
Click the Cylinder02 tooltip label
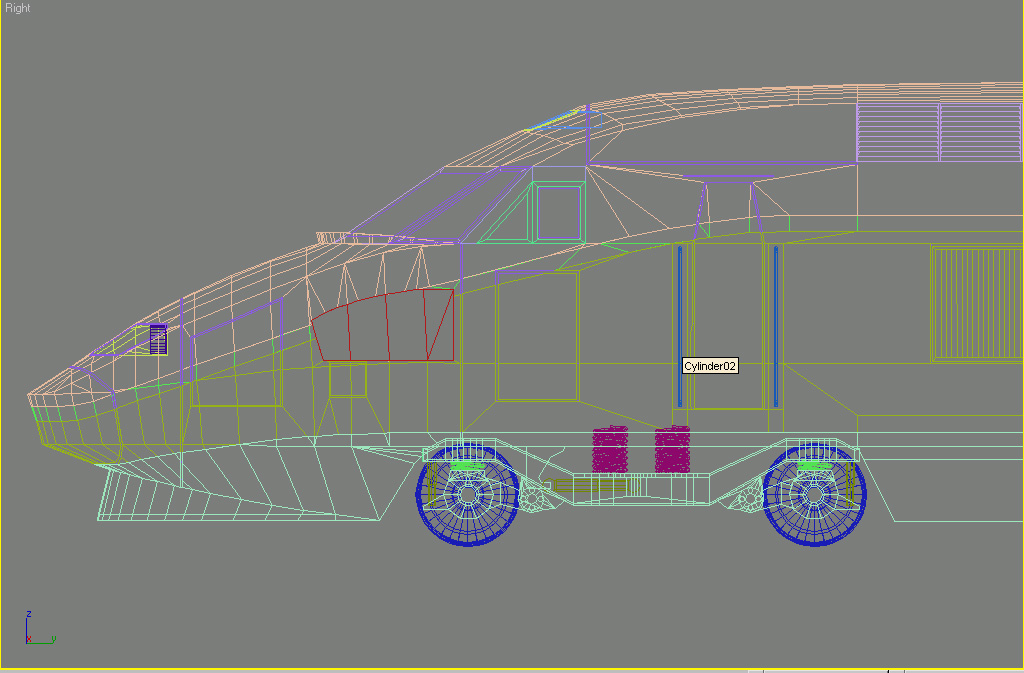pos(710,366)
